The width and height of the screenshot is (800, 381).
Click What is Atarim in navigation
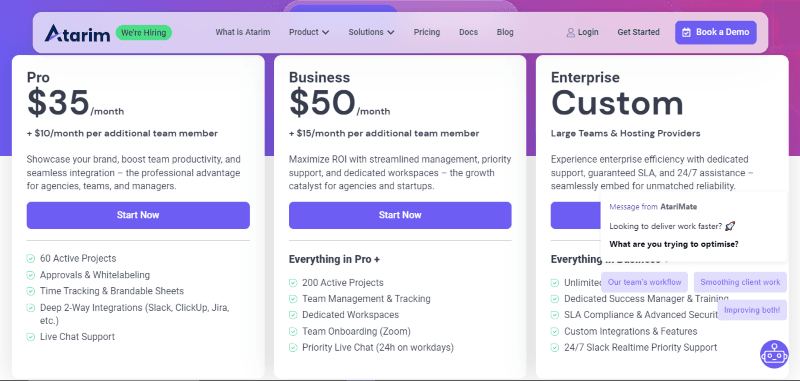(x=243, y=32)
